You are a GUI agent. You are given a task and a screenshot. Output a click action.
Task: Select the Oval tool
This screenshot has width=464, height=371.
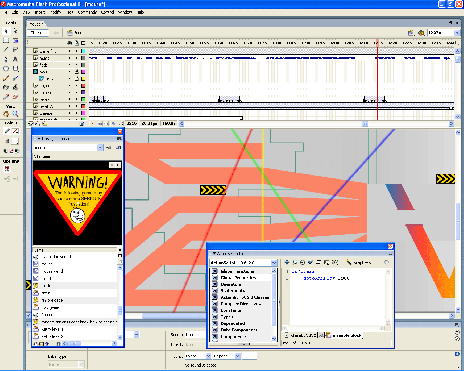[6, 69]
